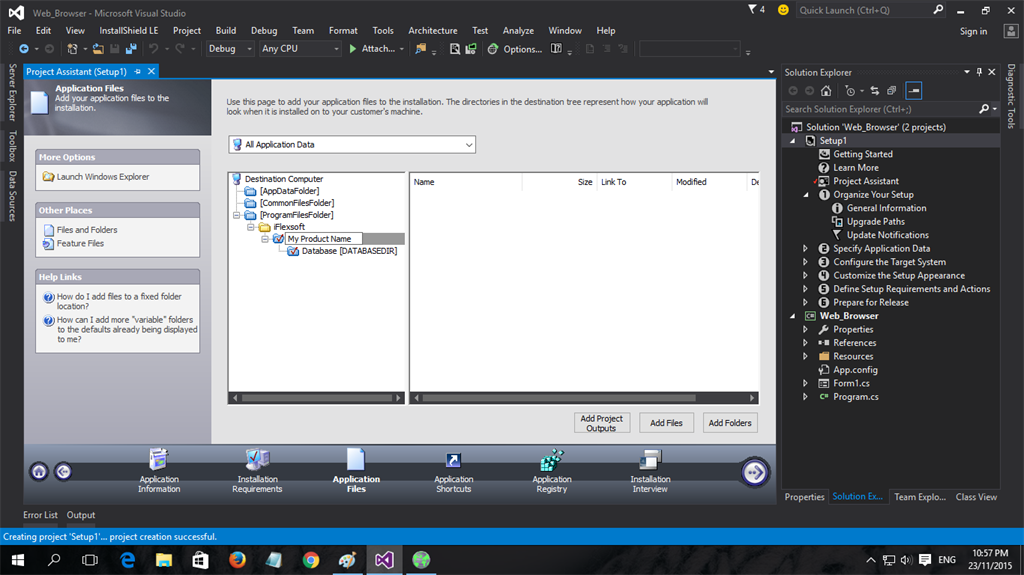This screenshot has width=1024, height=575.
Task: Select General Information in Solution Explorer
Action: 886,208
